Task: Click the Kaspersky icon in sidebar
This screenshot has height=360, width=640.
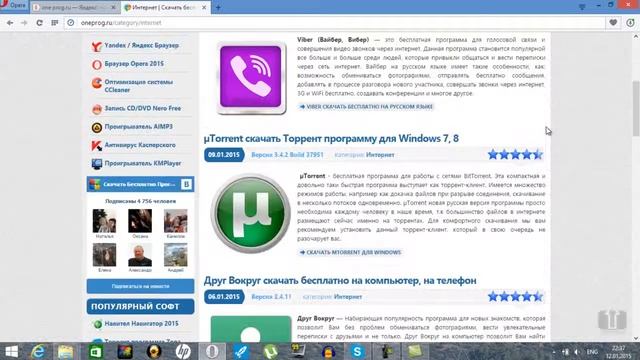Action: click(97, 146)
